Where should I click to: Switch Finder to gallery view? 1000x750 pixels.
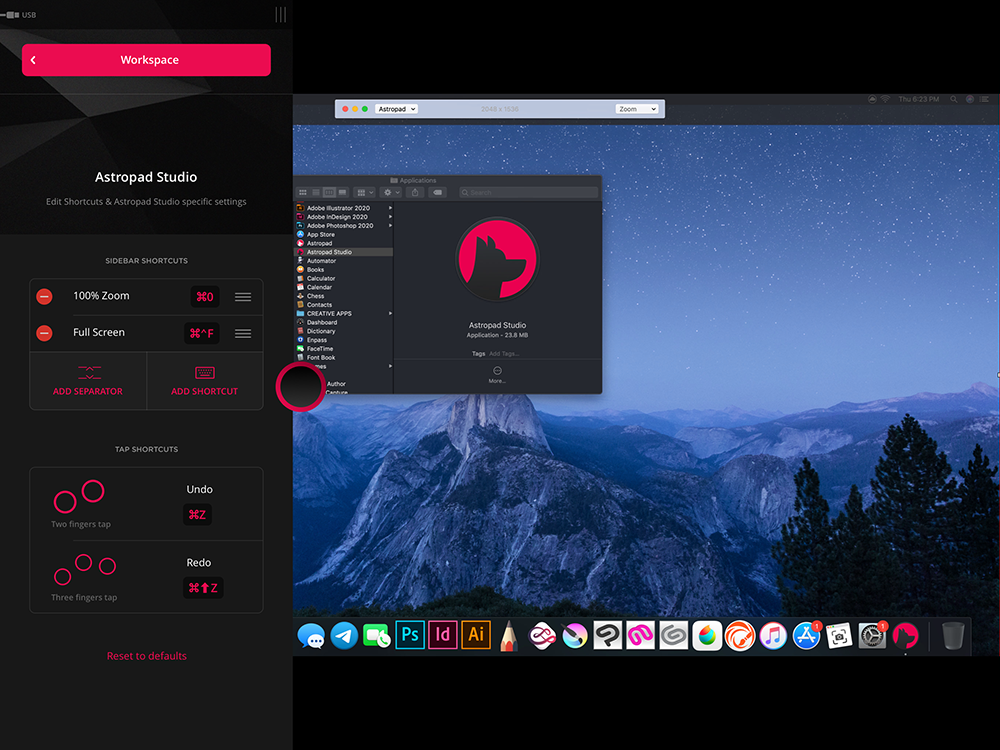342,192
